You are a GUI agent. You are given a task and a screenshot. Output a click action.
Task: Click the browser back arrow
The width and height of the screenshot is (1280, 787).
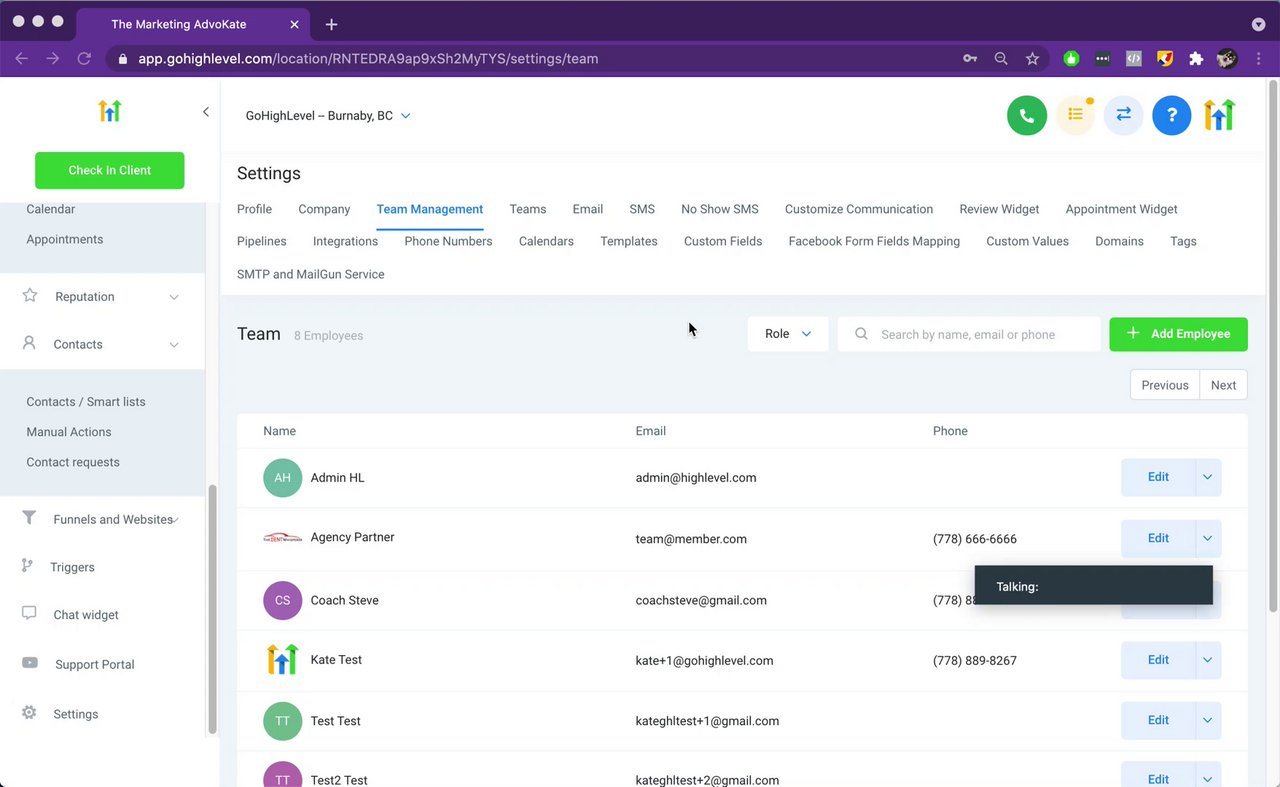22,59
